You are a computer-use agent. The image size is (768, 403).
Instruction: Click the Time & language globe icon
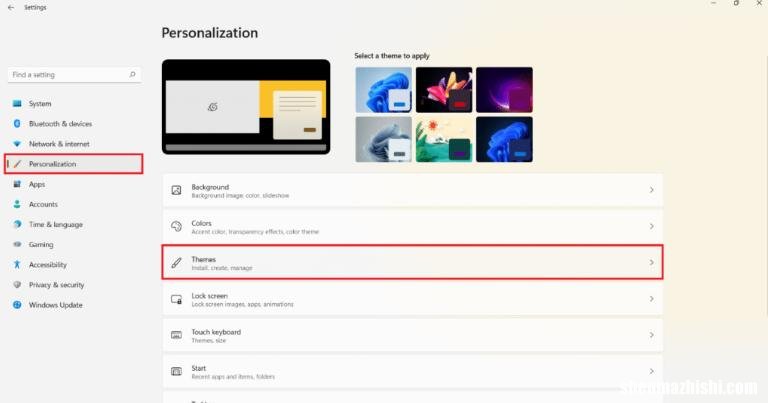(17, 224)
